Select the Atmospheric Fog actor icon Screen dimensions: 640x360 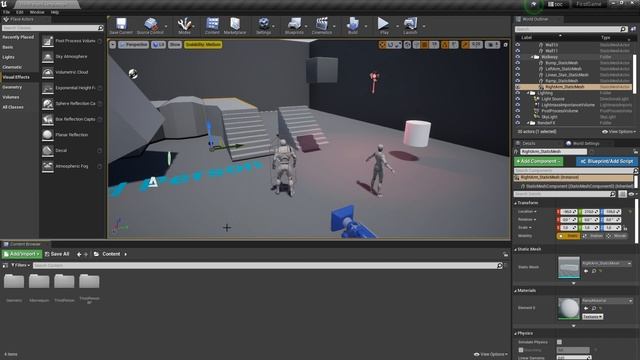[x=48, y=166]
